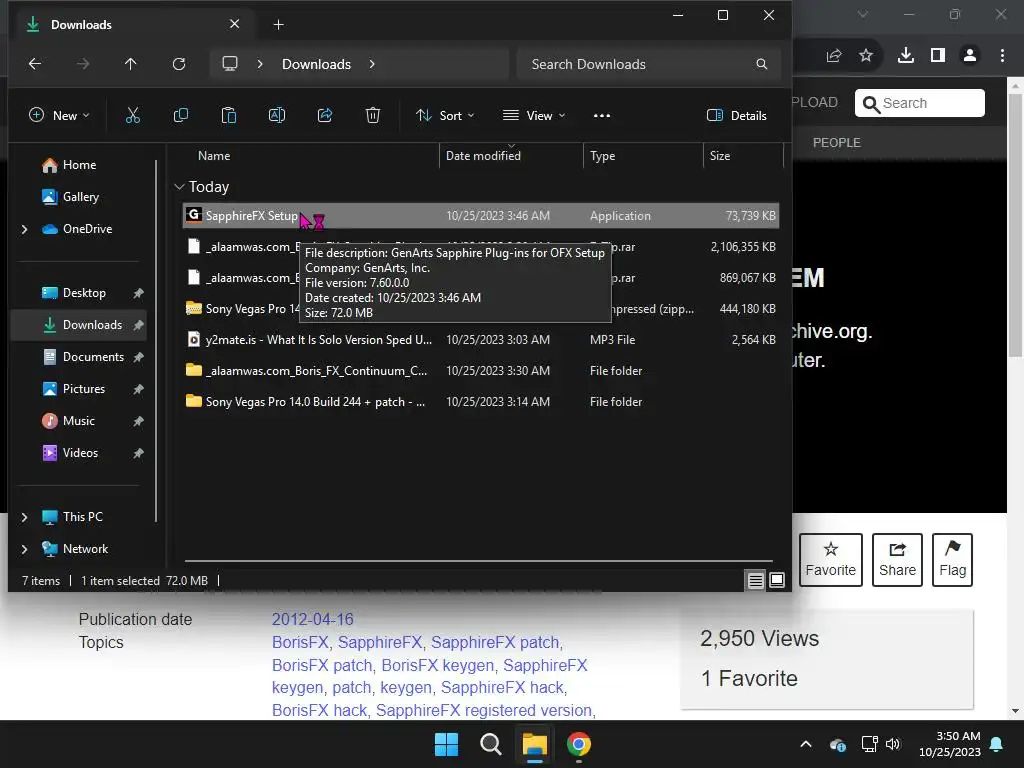Open Chrome side panel icon
Viewport: 1024px width, 768px height.
click(938, 56)
